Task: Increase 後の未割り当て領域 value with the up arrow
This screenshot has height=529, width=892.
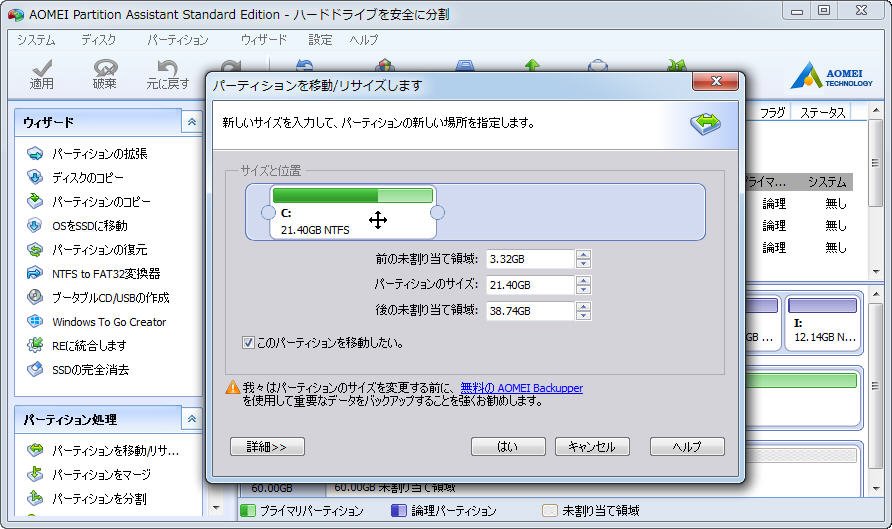Action: pyautogui.click(x=583, y=307)
